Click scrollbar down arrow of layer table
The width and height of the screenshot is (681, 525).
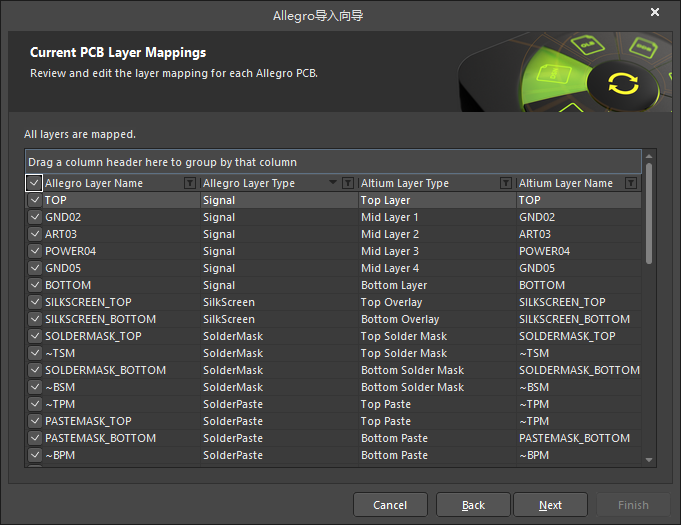click(649, 460)
